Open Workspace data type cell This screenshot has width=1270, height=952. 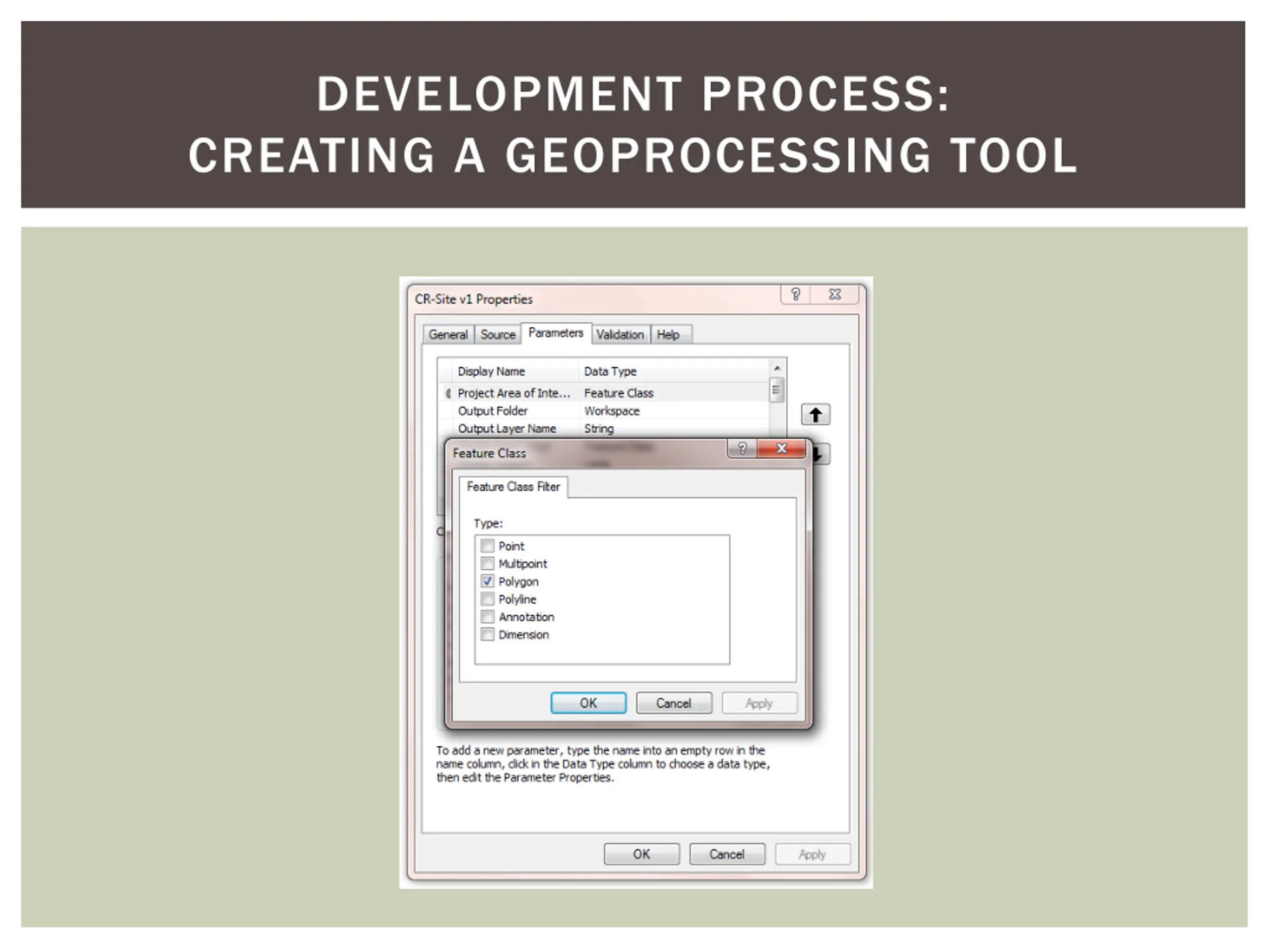click(x=673, y=411)
